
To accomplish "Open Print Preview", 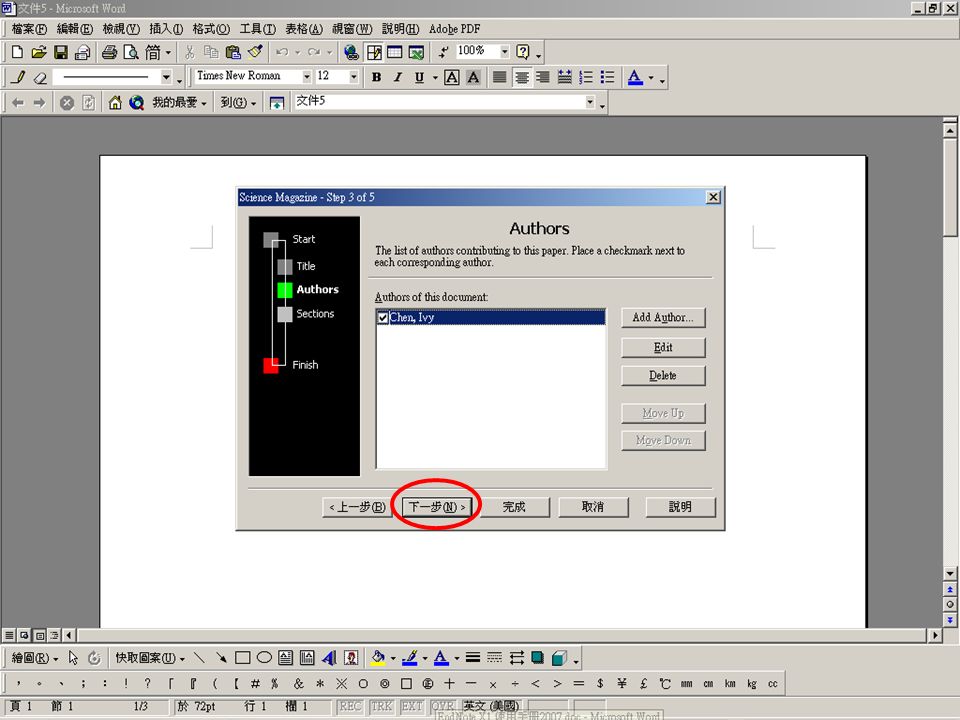I will pos(131,53).
